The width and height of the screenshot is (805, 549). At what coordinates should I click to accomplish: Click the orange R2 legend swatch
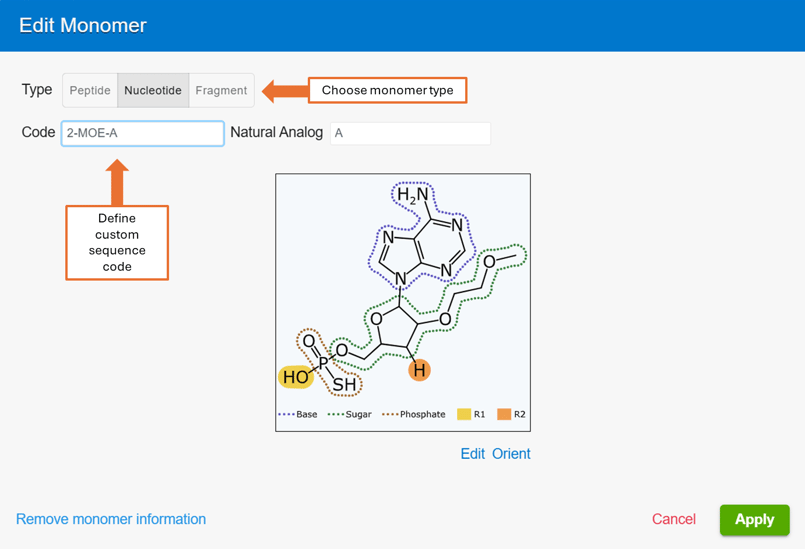pyautogui.click(x=504, y=414)
